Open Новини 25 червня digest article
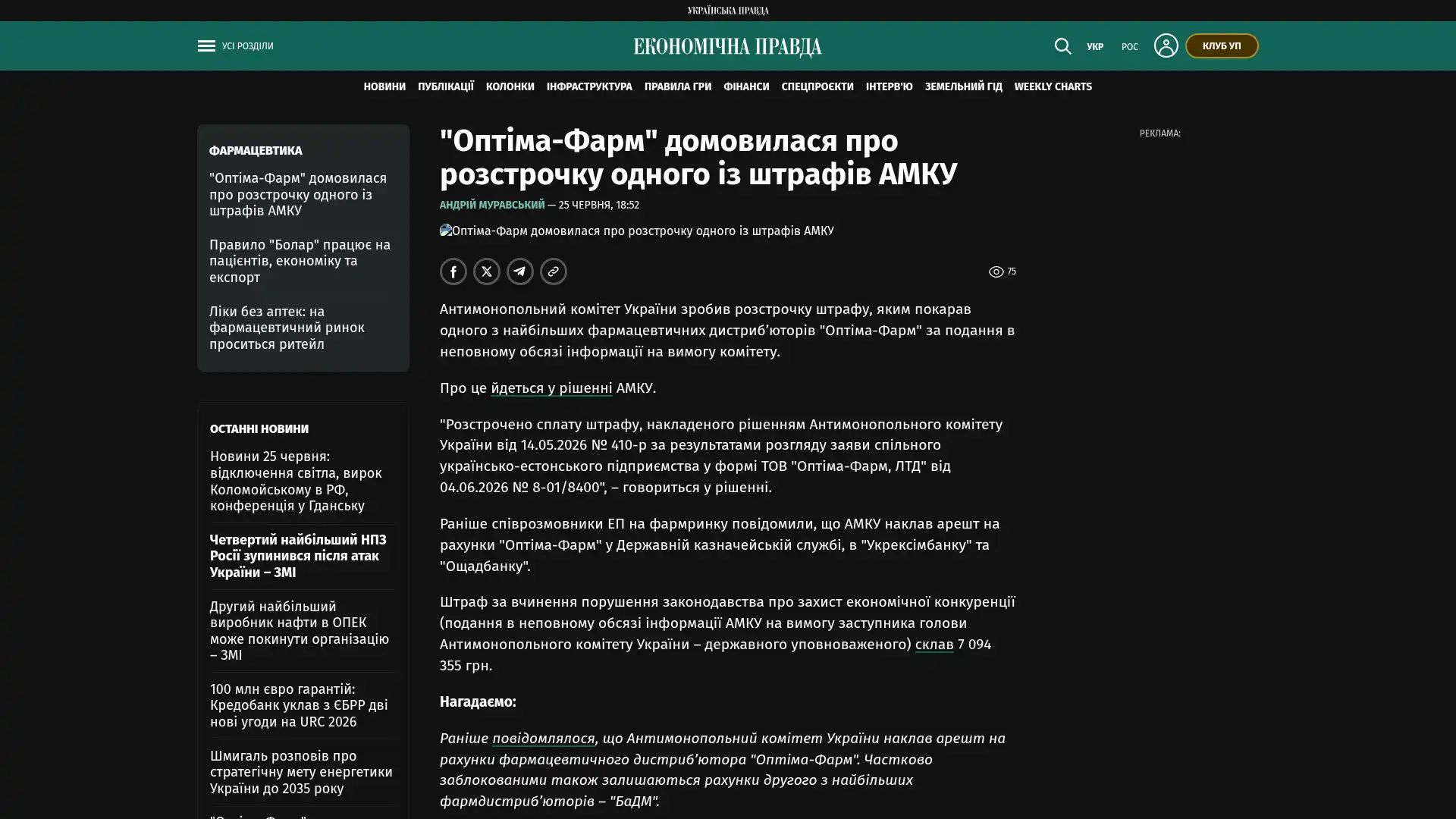 point(297,481)
